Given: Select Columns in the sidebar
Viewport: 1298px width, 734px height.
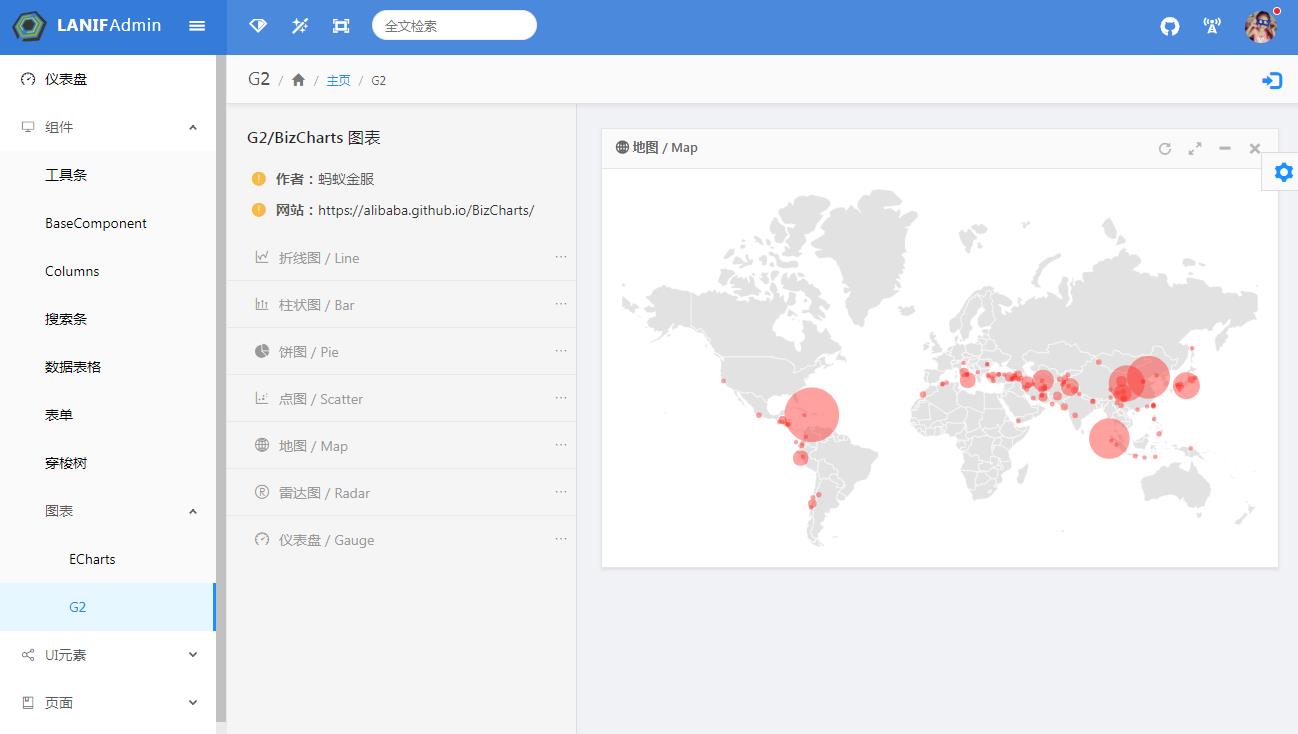Looking at the screenshot, I should click(108, 271).
